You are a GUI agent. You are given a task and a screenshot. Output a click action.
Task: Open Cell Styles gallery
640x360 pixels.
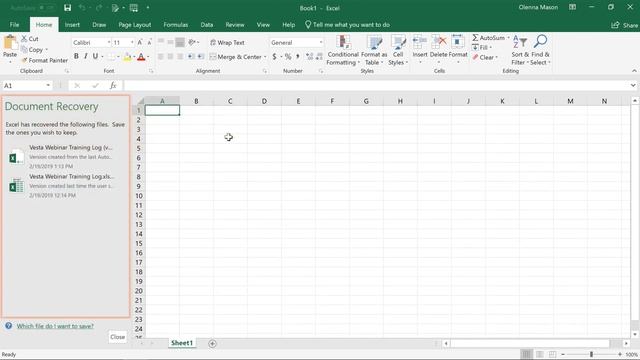pos(398,50)
